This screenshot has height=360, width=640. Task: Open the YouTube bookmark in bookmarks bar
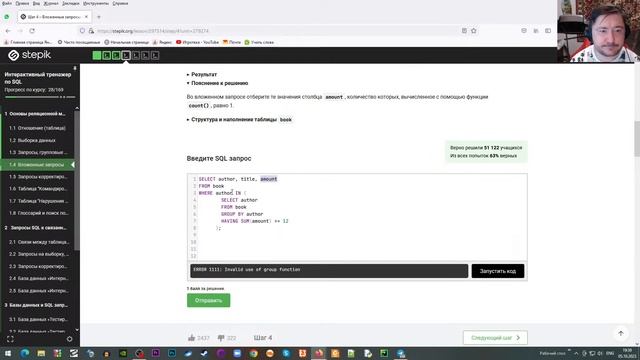point(197,42)
